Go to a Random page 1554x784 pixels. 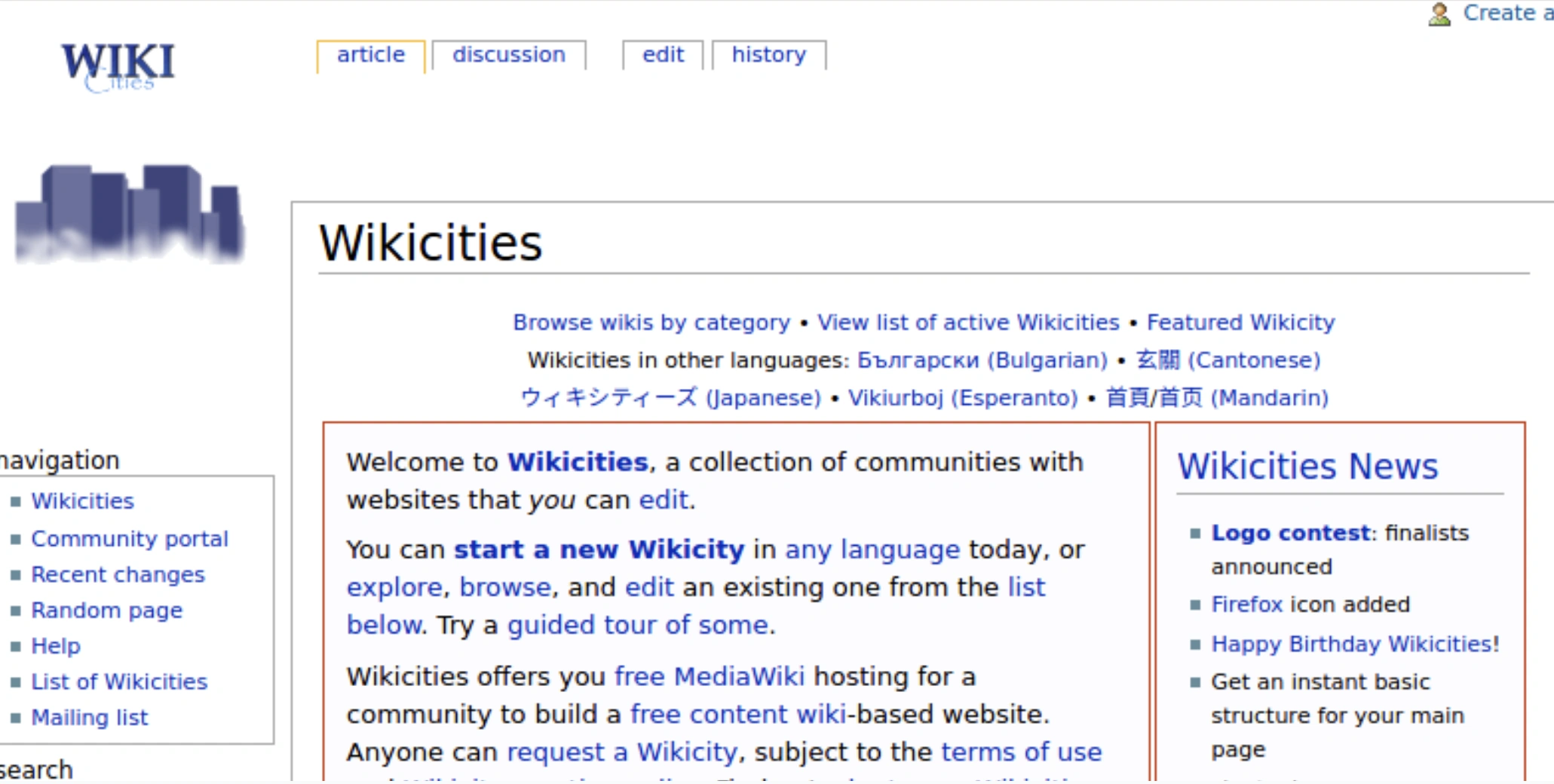(x=106, y=610)
